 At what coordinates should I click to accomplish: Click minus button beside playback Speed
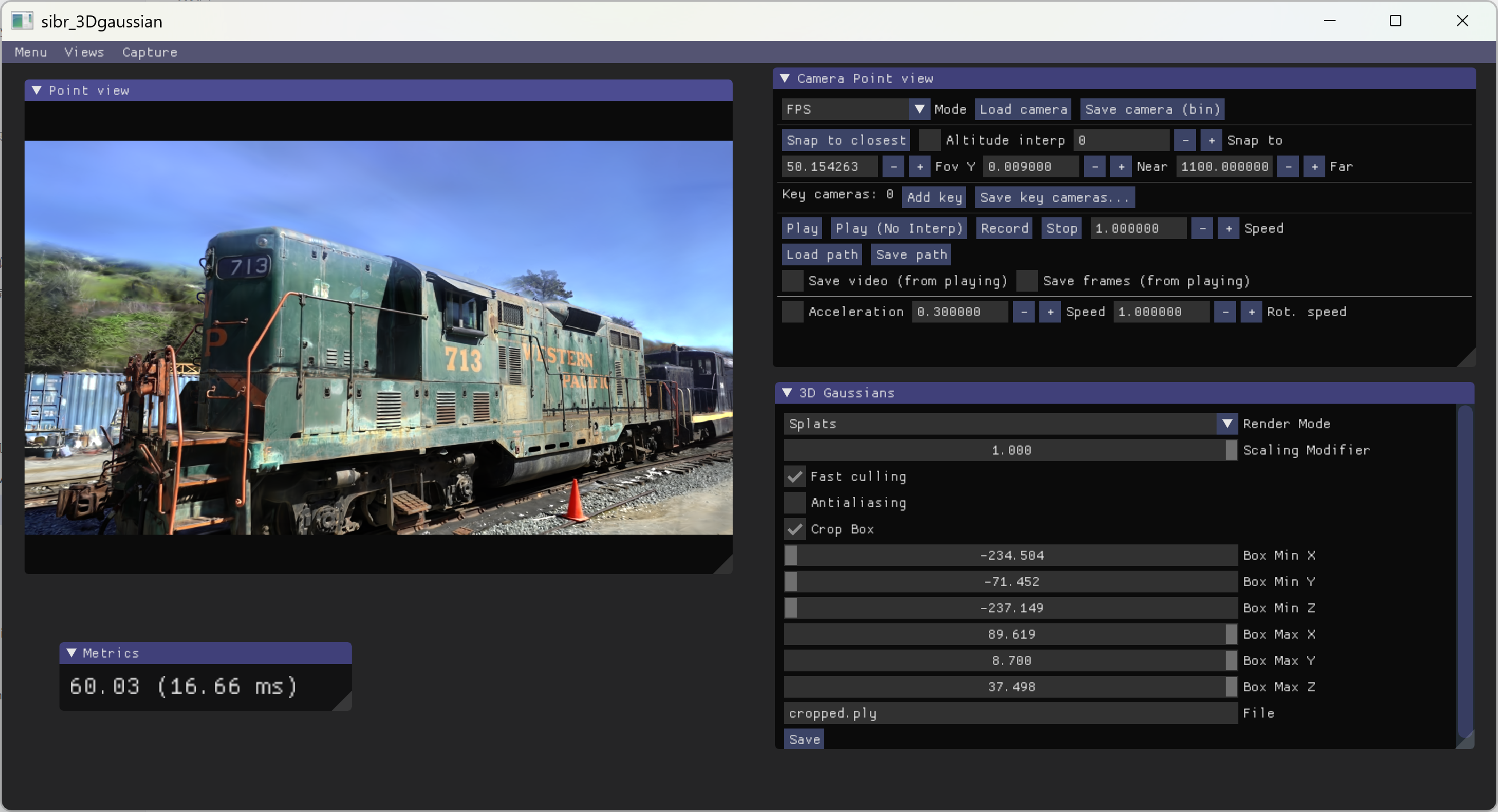click(1202, 228)
